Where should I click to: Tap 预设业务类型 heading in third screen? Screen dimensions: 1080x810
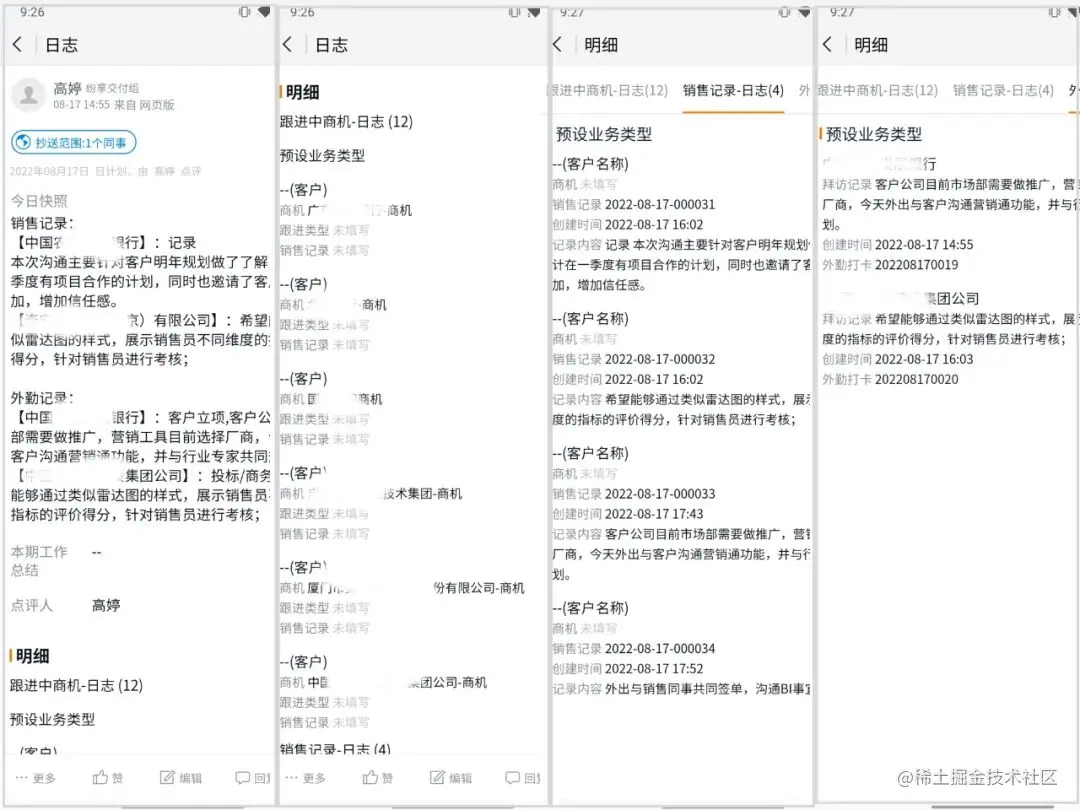pos(603,134)
